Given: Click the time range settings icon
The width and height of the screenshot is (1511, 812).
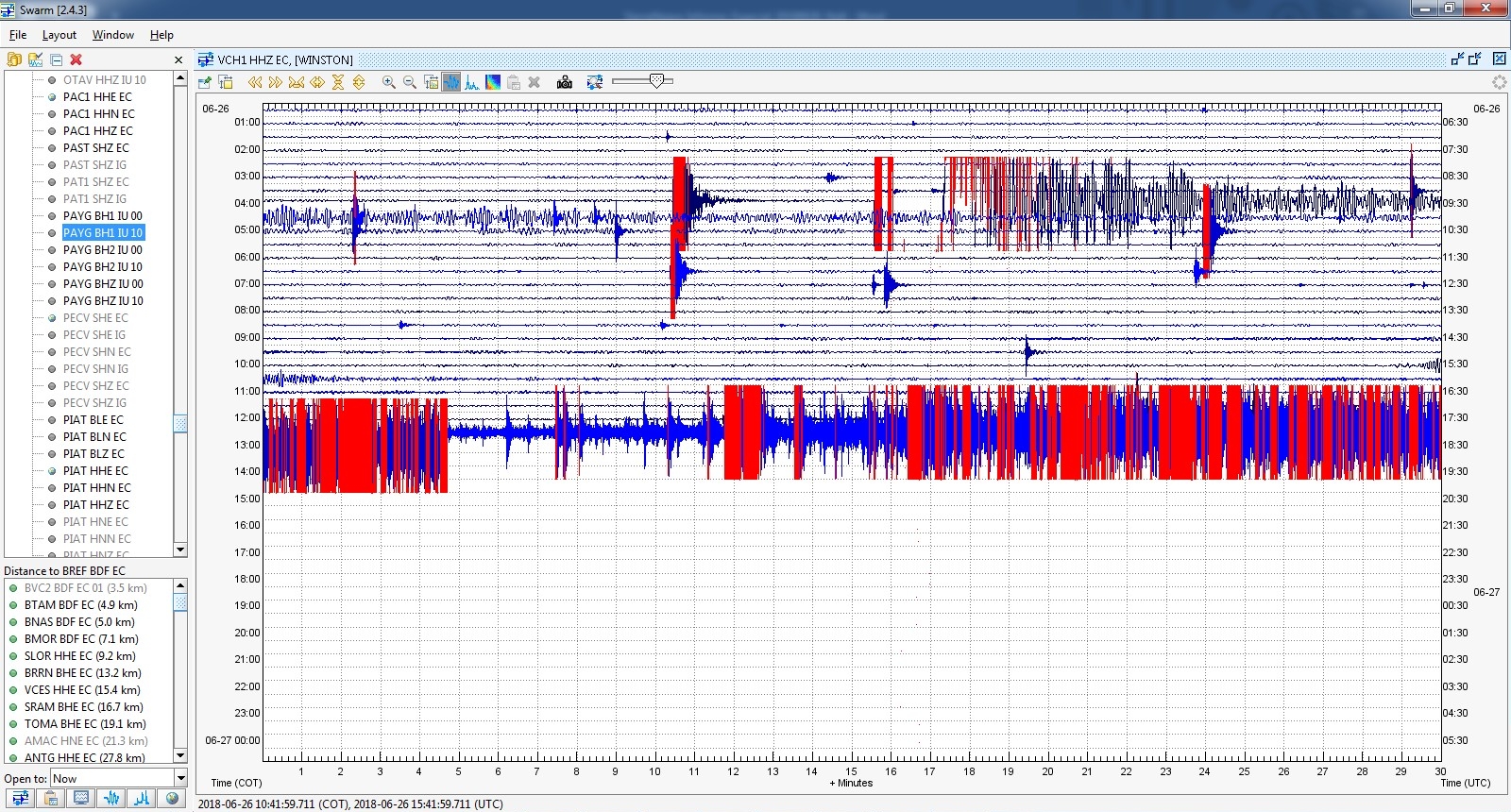Looking at the screenshot, I should [225, 82].
